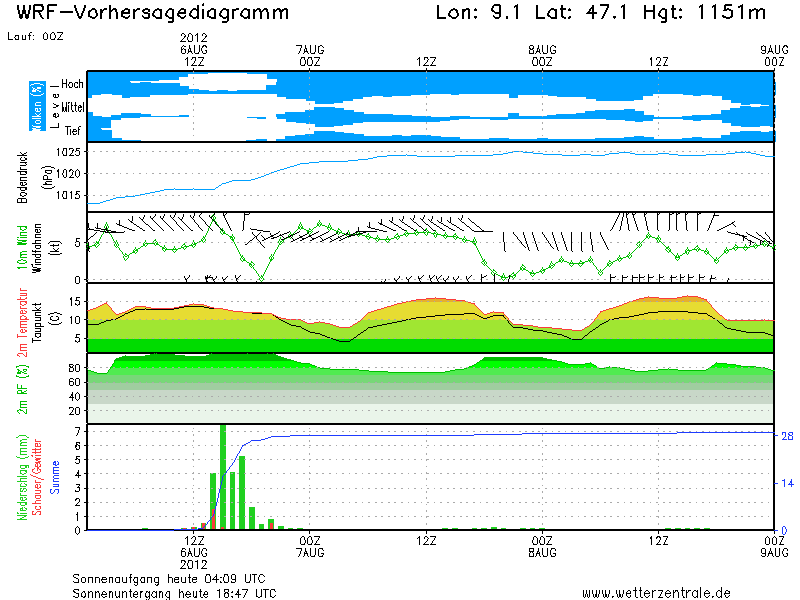Click the green Niederschlag (mm) axis label

[21, 477]
